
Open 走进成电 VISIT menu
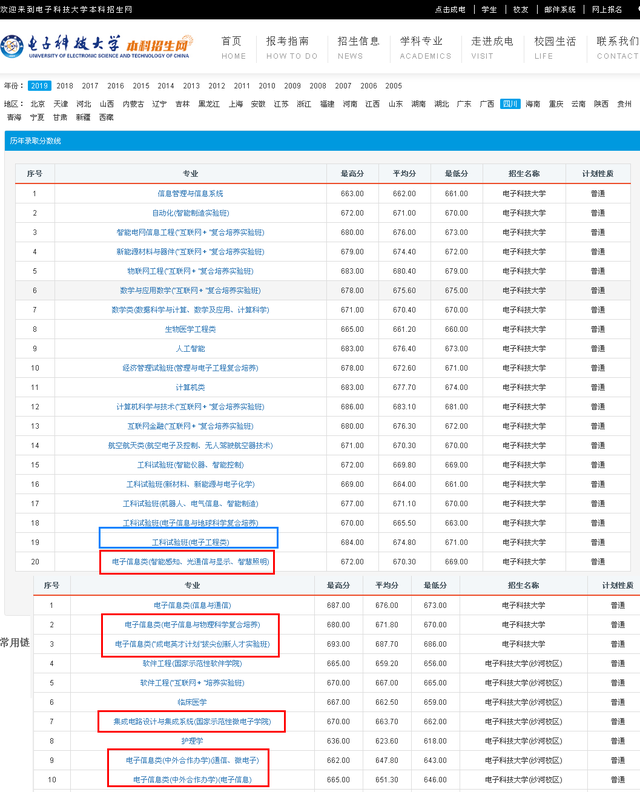(x=492, y=48)
